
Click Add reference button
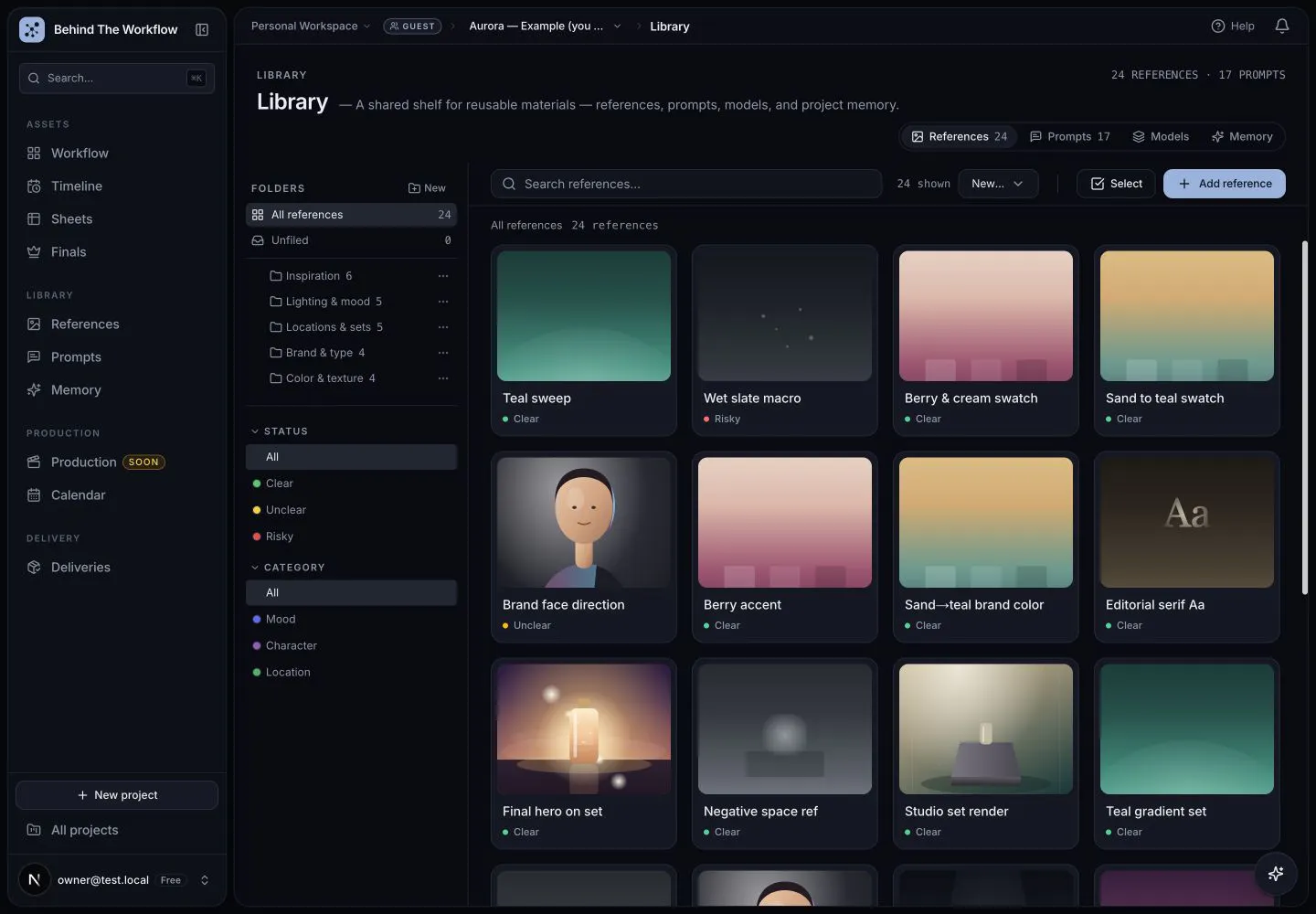click(1225, 184)
